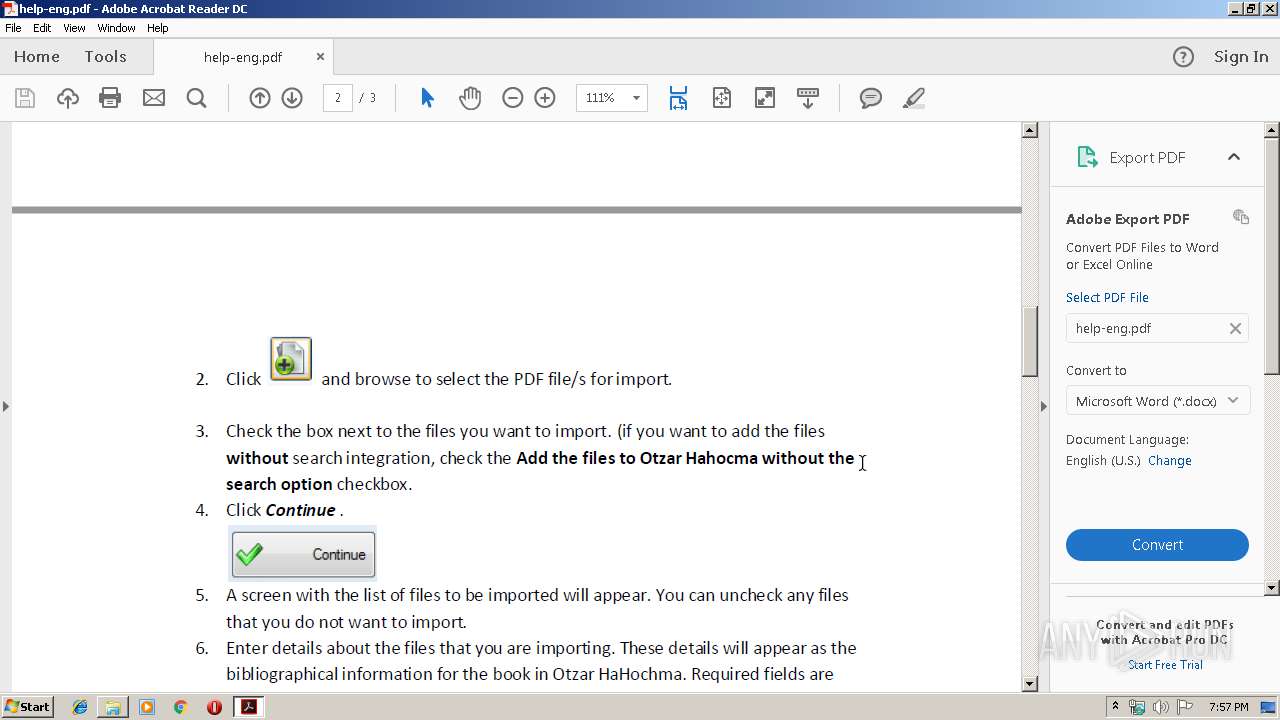Open the zoom level 111% dropdown
Screen dimensions: 1280x720
pyautogui.click(x=636, y=98)
